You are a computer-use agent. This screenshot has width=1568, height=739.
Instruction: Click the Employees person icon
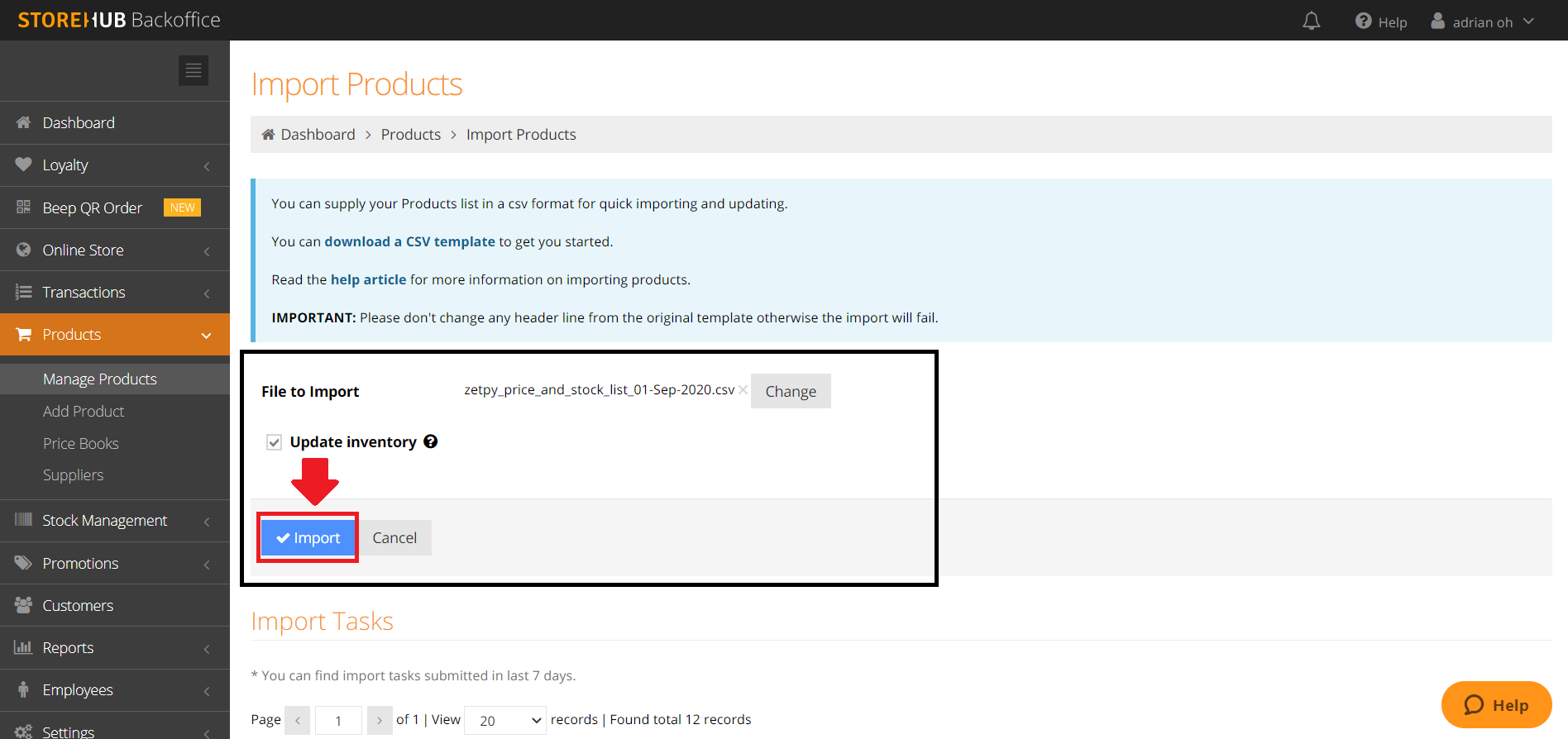[23, 689]
